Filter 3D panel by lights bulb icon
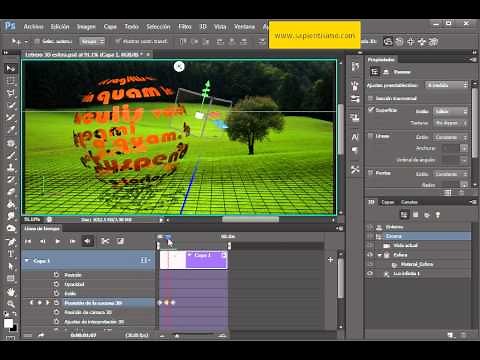Screen dimensions: 480x360 pos(438,215)
